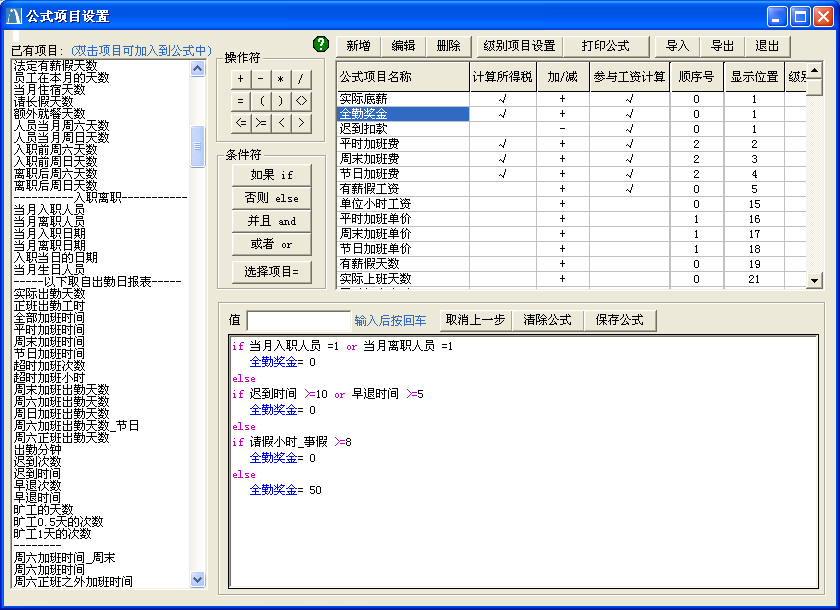The image size is (840, 610).
Task: Select 当月入职人员 in the item list
Action: pyautogui.click(x=49, y=209)
